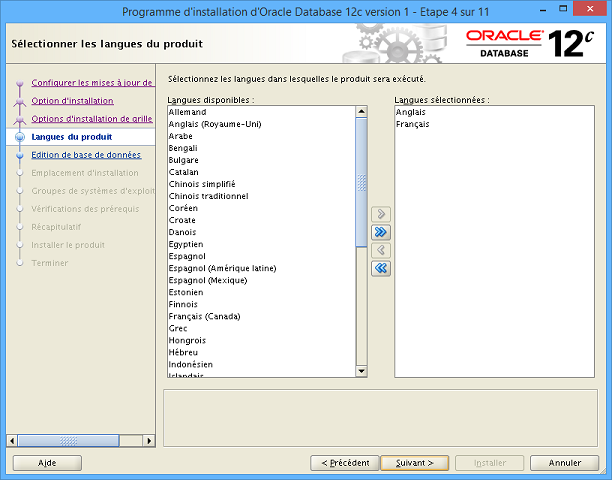Screen dimensions: 612x480
Task: Select Egyptien in available languages
Action: (262, 244)
